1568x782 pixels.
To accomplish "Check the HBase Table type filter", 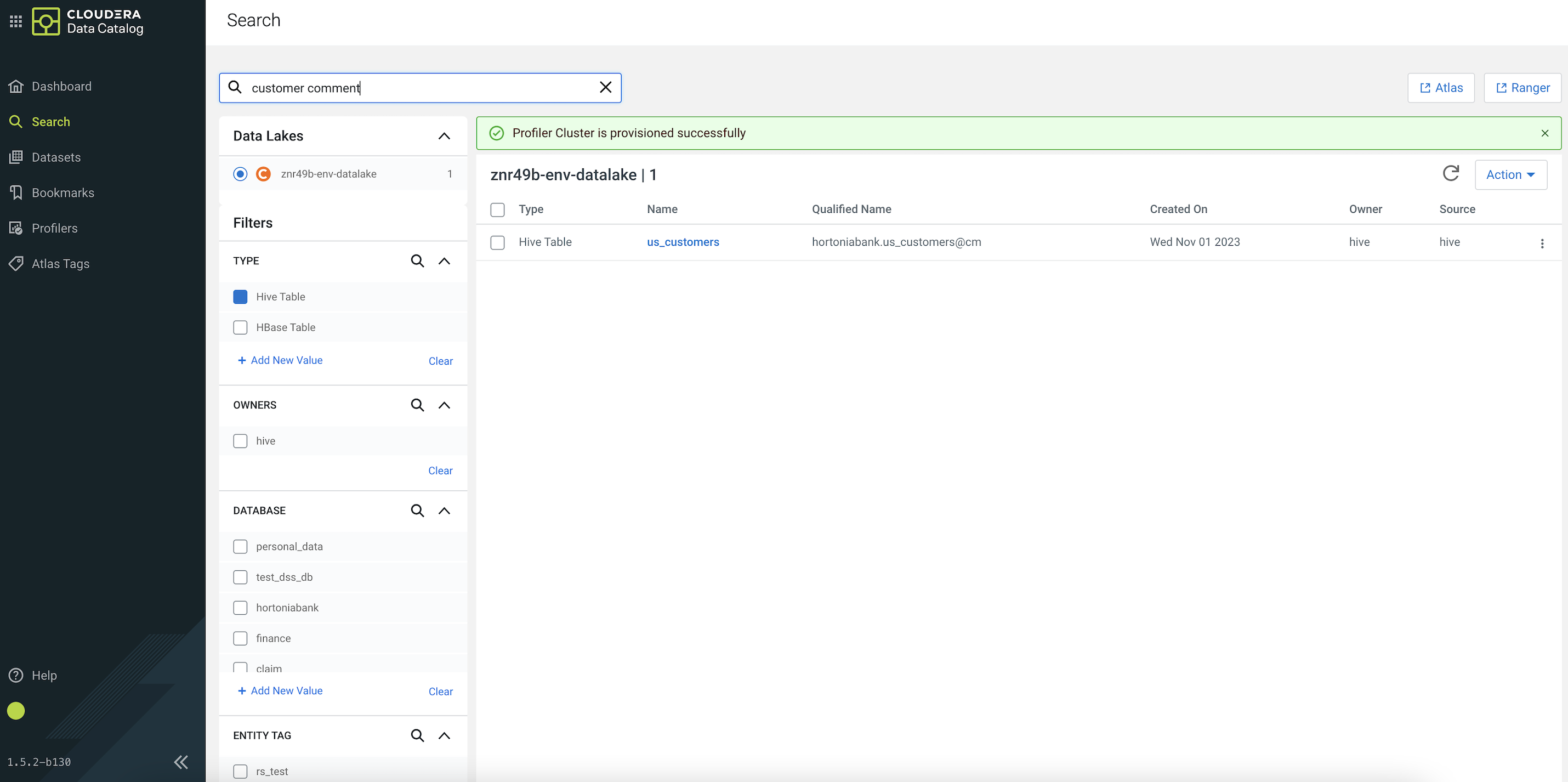I will (x=241, y=327).
